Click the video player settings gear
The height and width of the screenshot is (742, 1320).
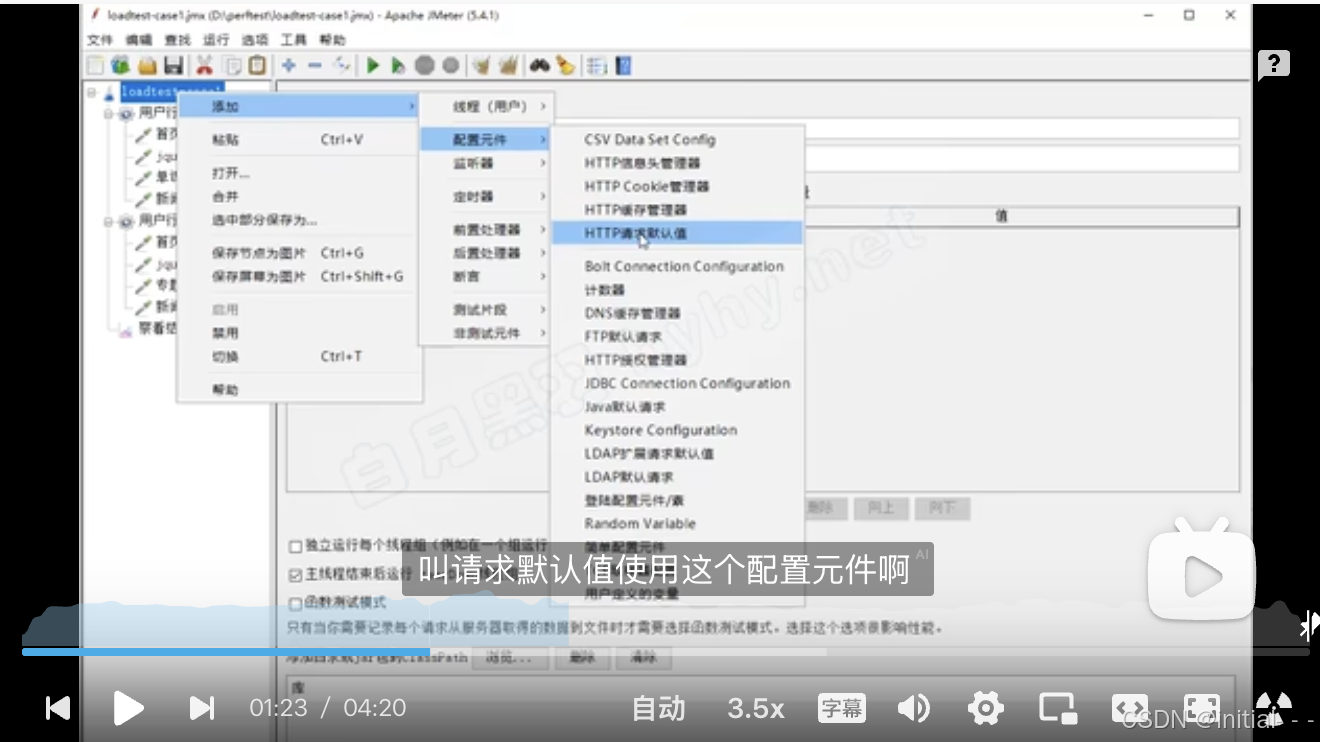point(986,708)
